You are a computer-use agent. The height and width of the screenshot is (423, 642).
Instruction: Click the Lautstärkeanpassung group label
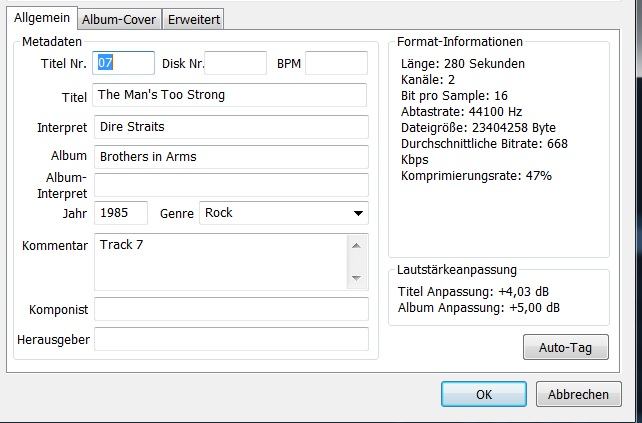tap(457, 270)
